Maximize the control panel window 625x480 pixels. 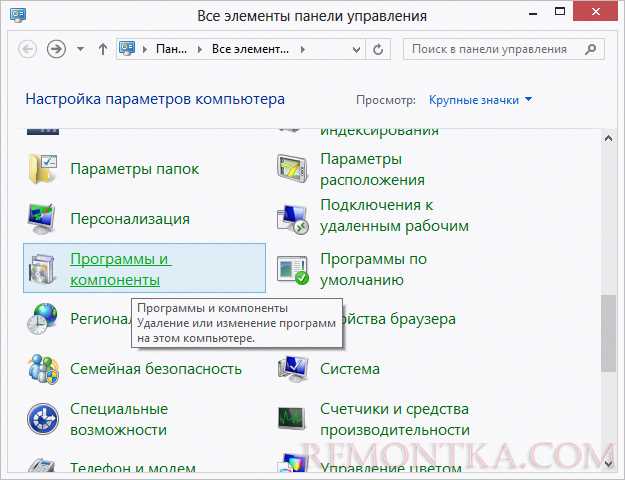(x=560, y=12)
